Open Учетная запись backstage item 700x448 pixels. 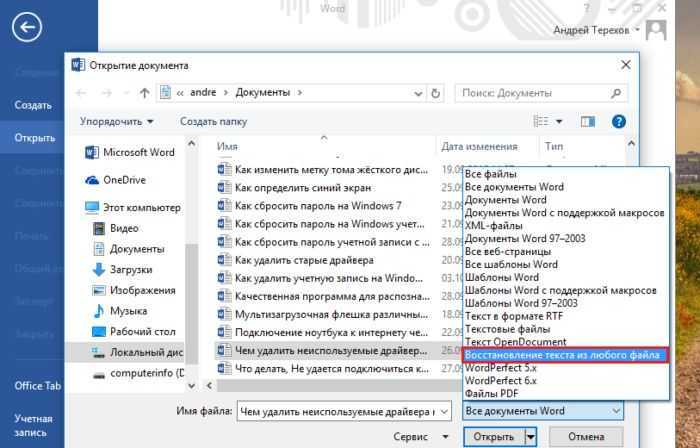[x=33, y=426]
